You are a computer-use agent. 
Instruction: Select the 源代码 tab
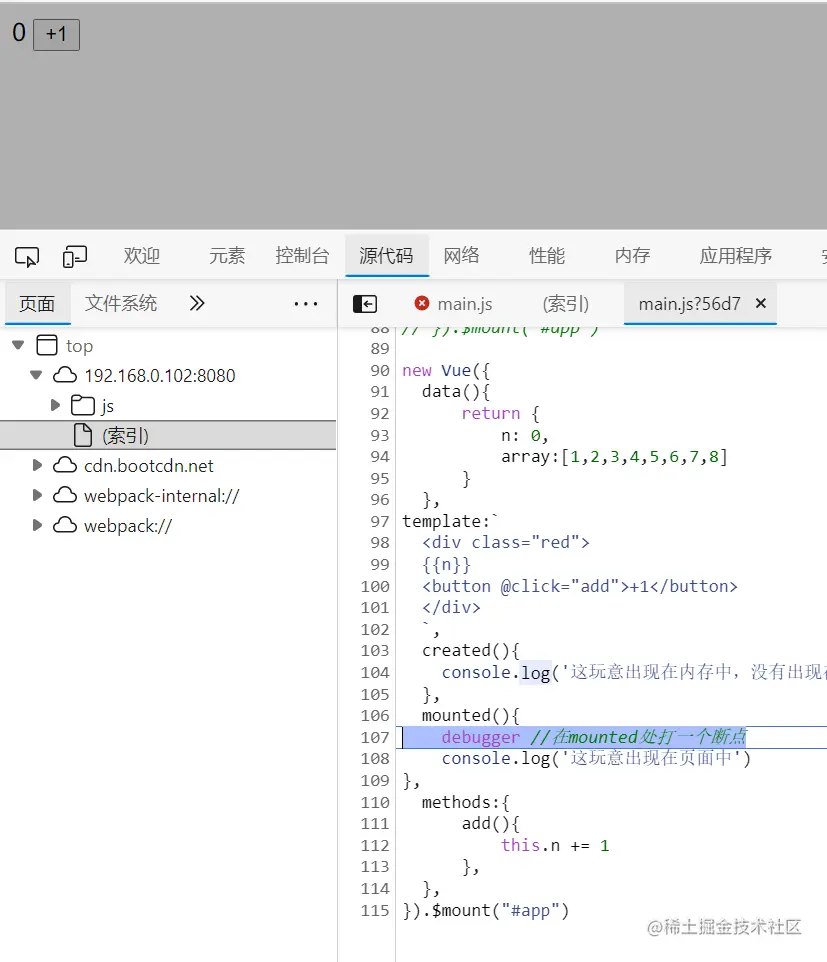[387, 256]
